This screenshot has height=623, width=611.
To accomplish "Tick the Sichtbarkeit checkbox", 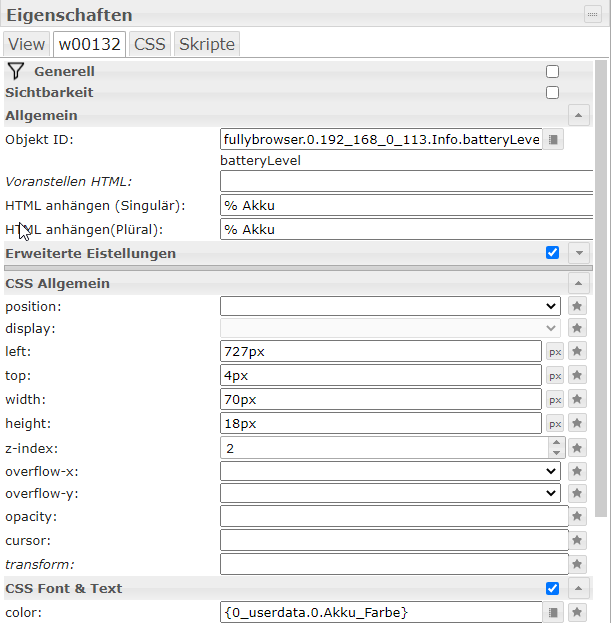I will pos(552,93).
